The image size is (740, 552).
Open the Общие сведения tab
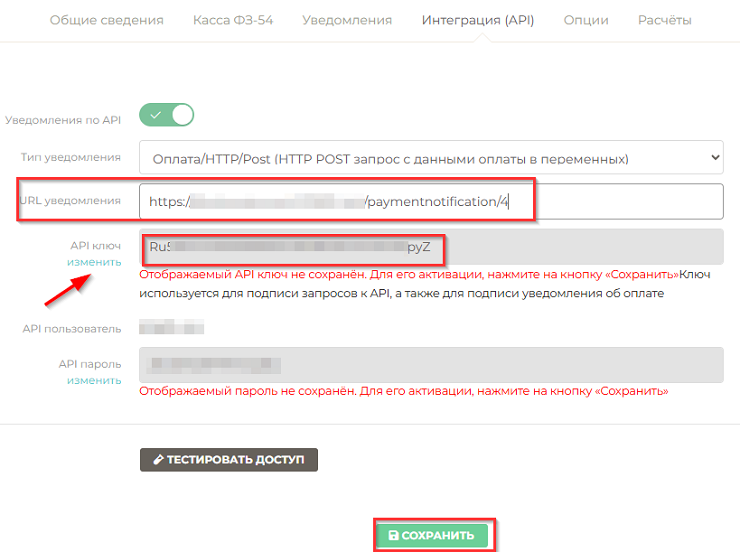107,20
